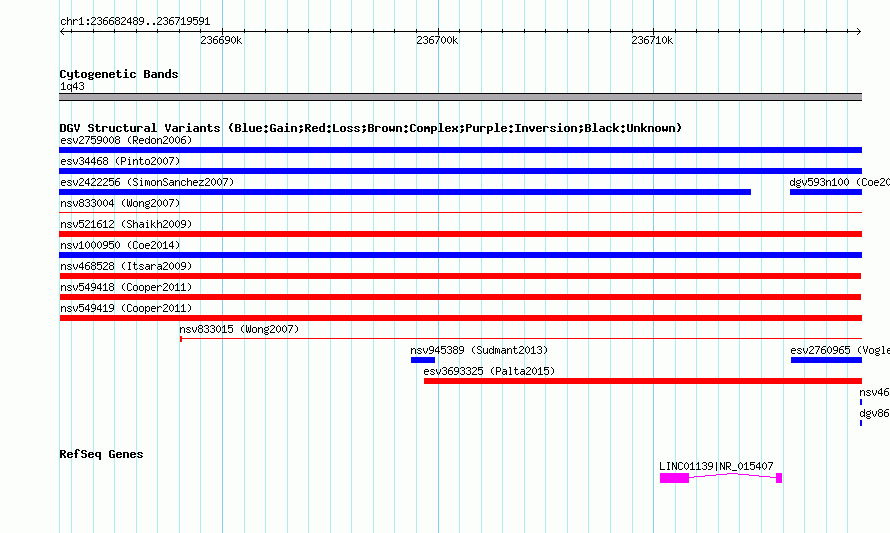Click the red bar of esv3693325
The width and height of the screenshot is (890, 533).
[643, 381]
